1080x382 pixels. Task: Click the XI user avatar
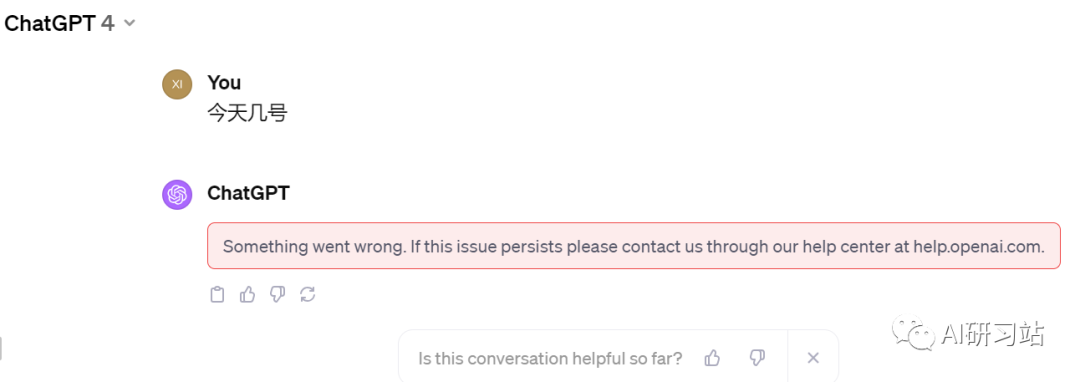(177, 84)
